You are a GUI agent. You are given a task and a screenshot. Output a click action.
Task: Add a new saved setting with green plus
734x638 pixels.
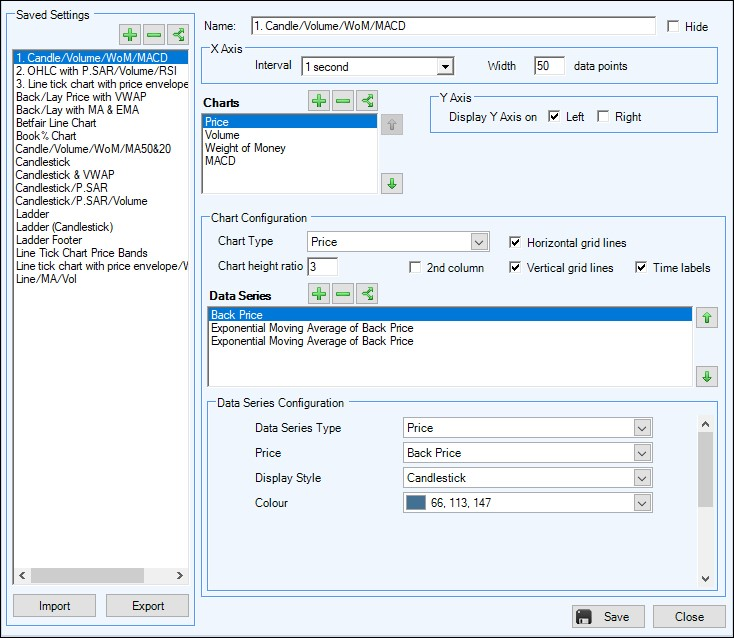(130, 35)
